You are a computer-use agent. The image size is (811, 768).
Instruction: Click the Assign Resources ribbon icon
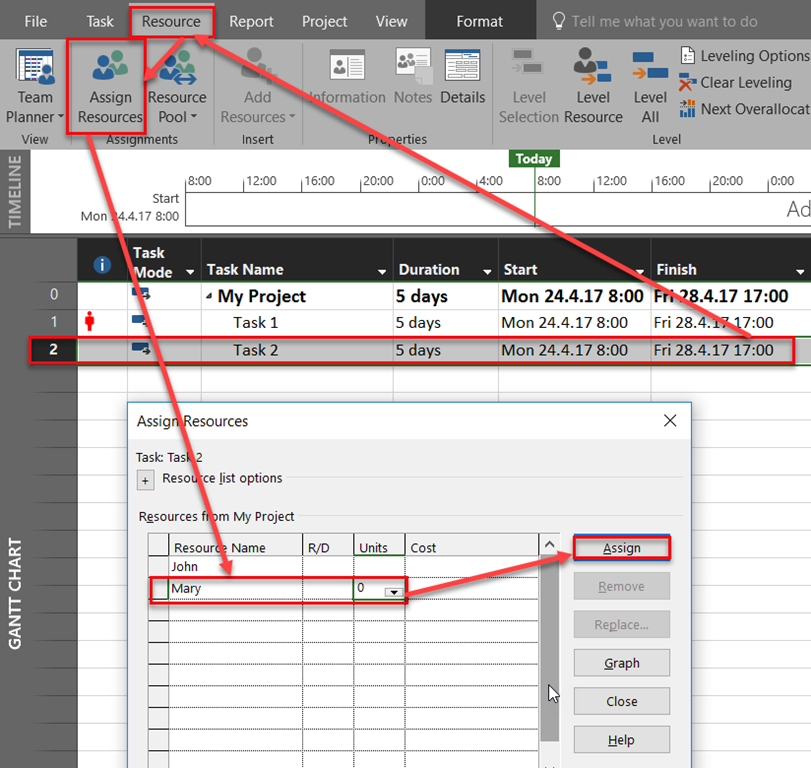(x=110, y=88)
